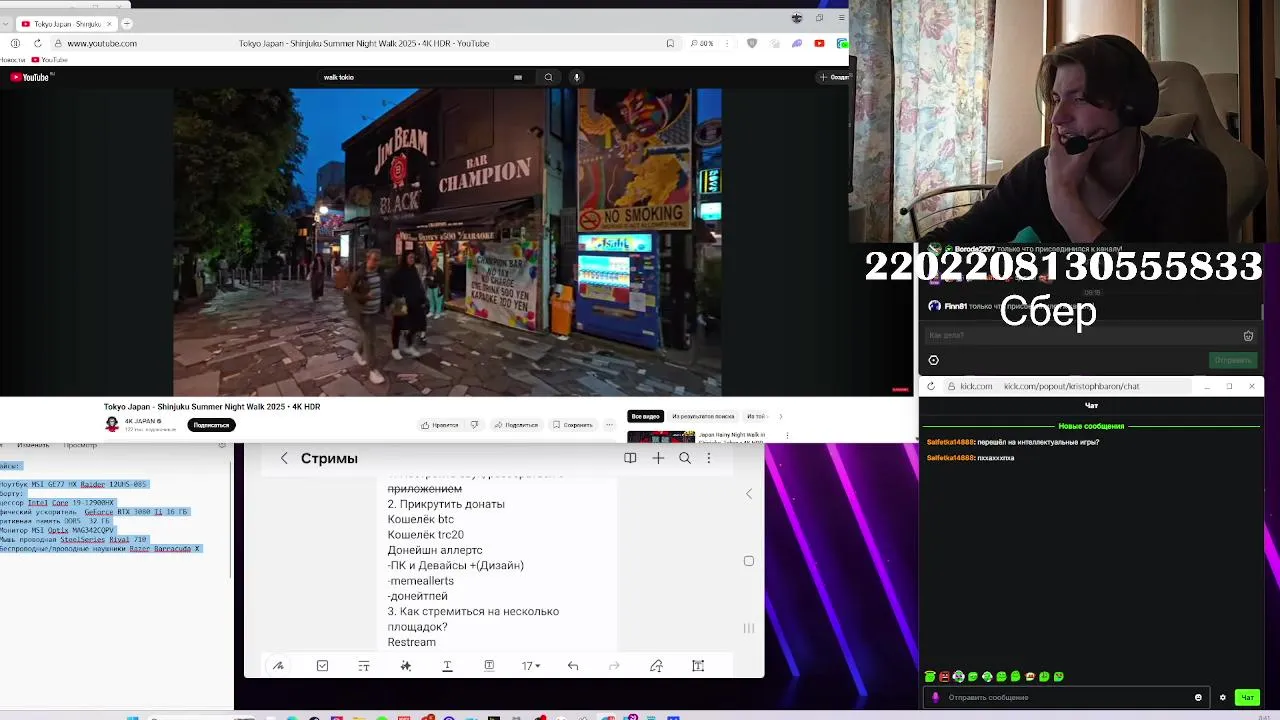The image size is (1280, 720).
Task: Open Kick chat settings gear
Action: pyautogui.click(x=1222, y=697)
